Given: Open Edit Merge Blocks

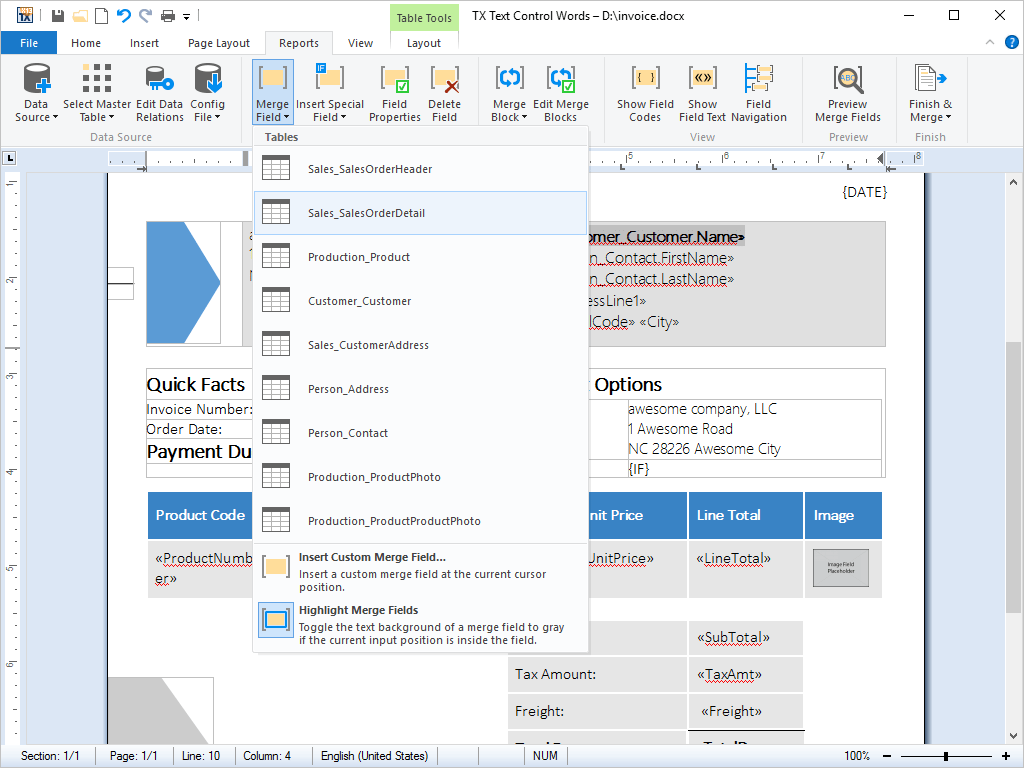Looking at the screenshot, I should pyautogui.click(x=561, y=92).
